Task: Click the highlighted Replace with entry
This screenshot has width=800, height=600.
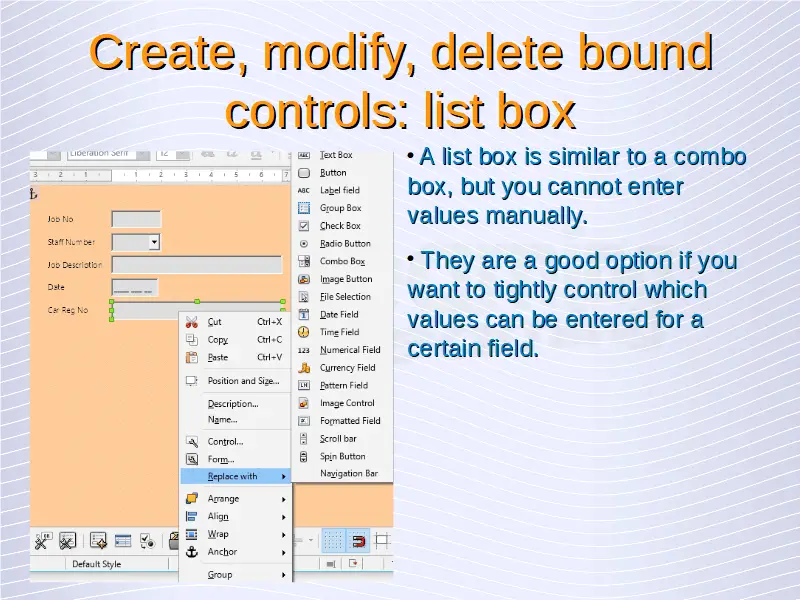Action: (236, 476)
